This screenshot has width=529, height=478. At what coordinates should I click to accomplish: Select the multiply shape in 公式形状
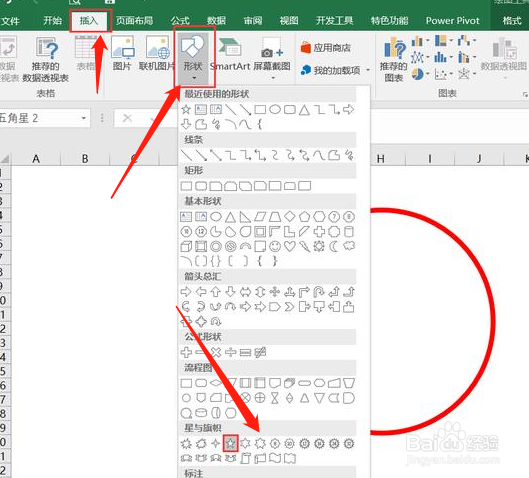[x=216, y=352]
